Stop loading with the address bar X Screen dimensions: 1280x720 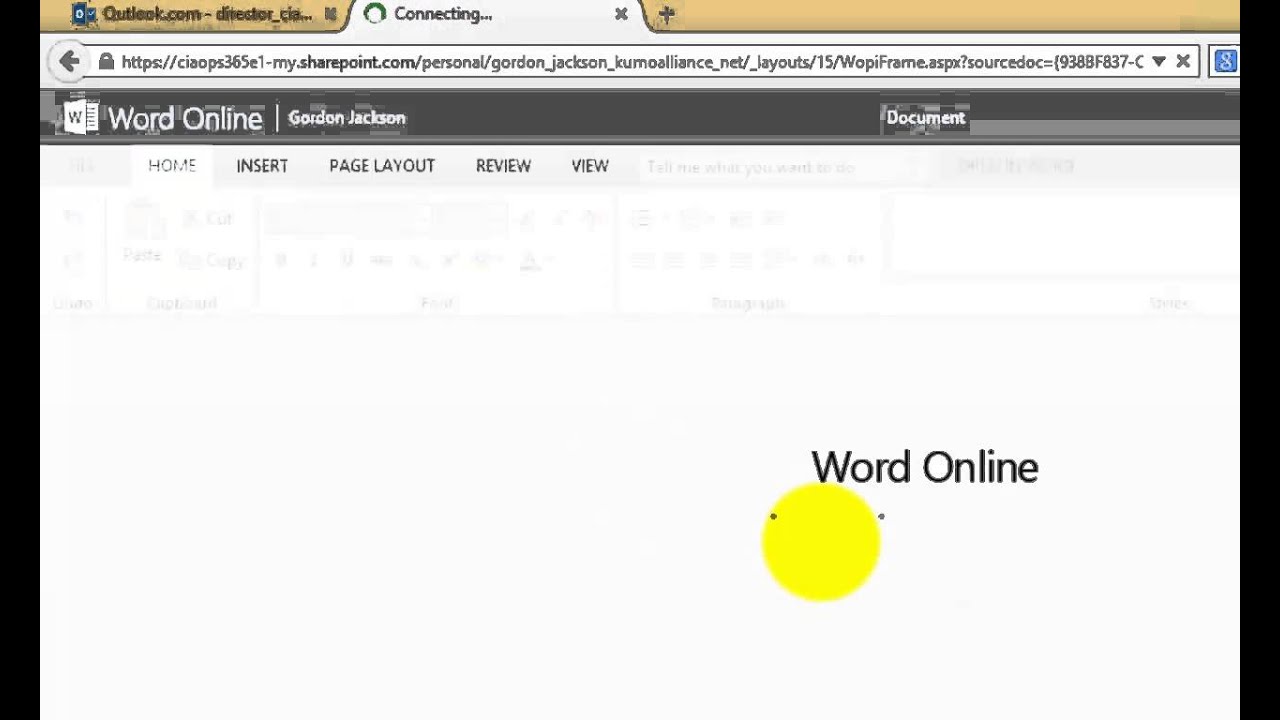point(1183,62)
